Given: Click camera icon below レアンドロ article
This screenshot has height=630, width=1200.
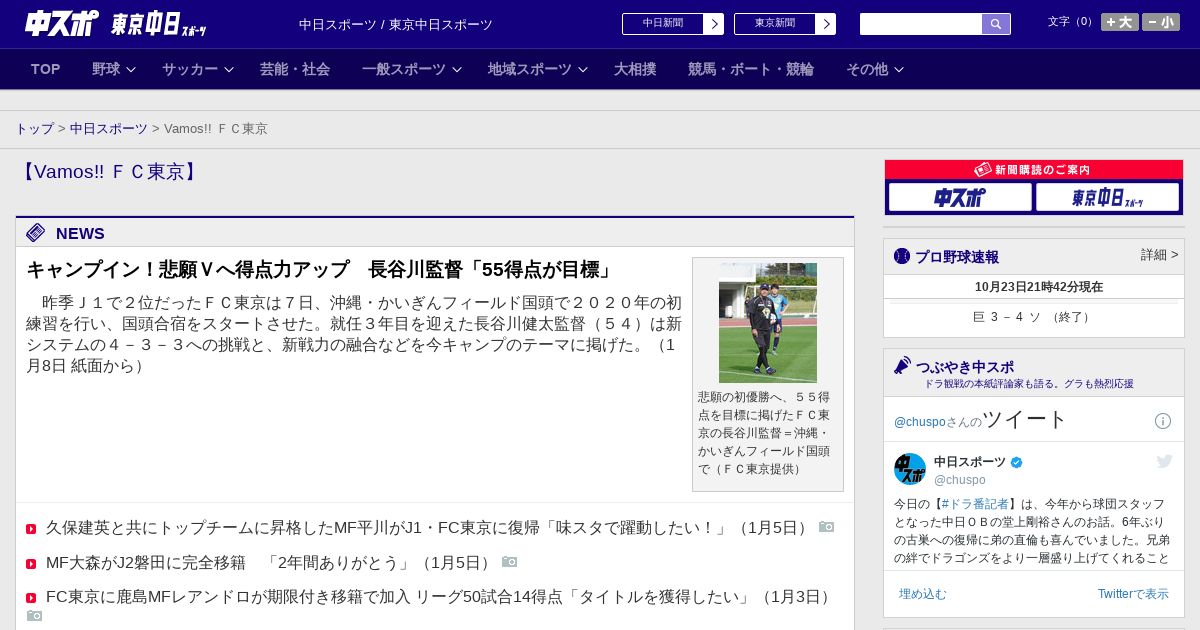Looking at the screenshot, I should tap(34, 615).
